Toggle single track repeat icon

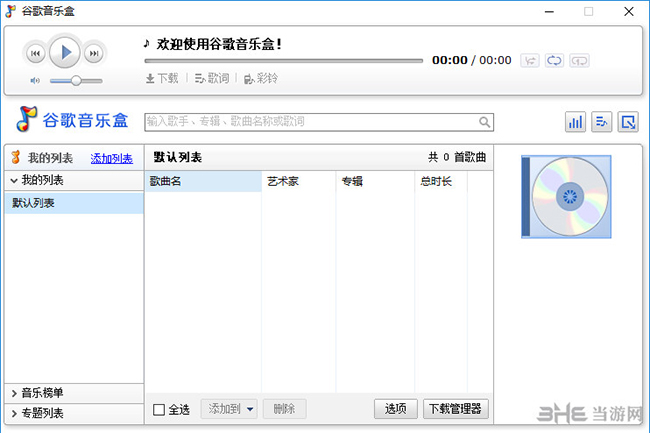579,61
